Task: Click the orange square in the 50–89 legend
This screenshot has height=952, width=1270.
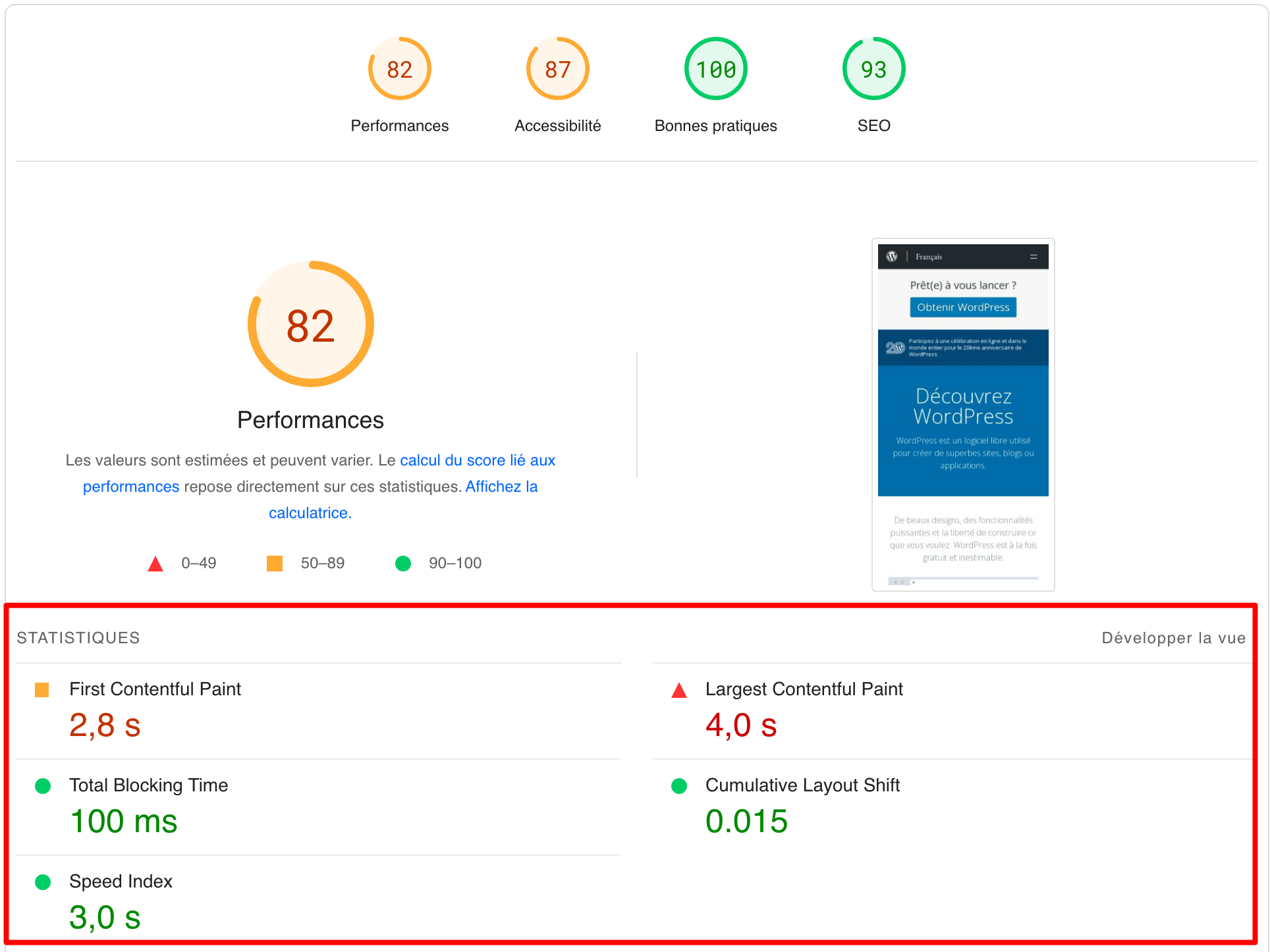Action: tap(274, 563)
